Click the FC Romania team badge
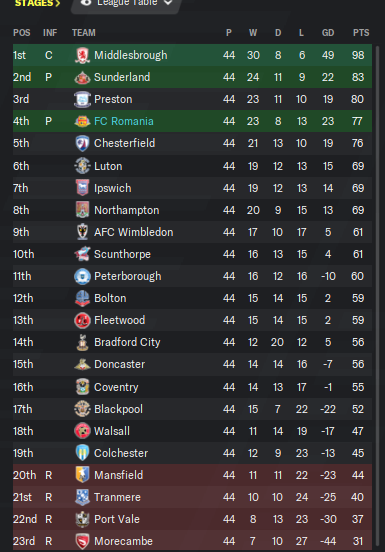This screenshot has width=385, height=552. [x=82, y=121]
